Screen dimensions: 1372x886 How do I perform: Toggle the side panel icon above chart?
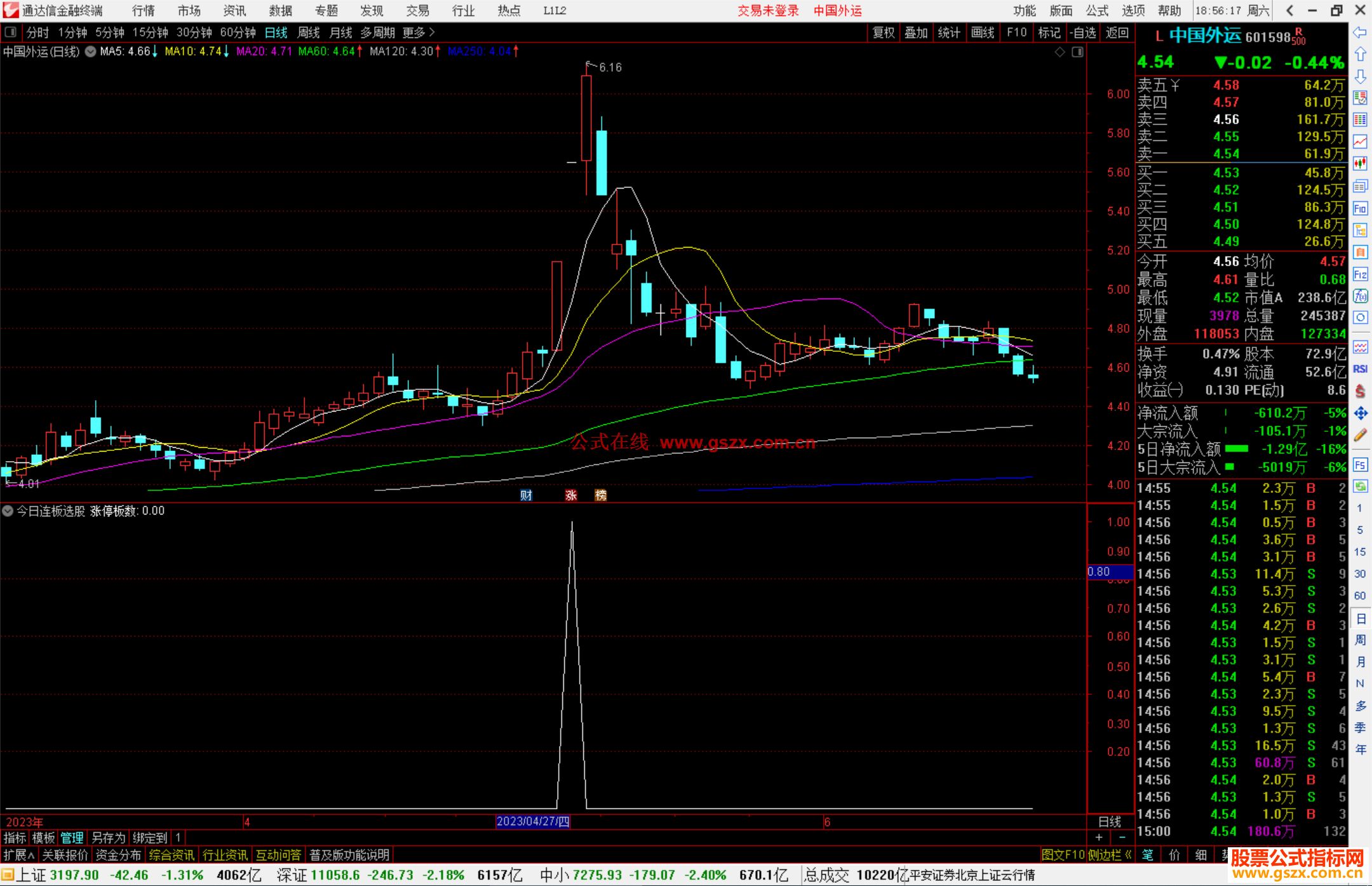click(x=1077, y=52)
